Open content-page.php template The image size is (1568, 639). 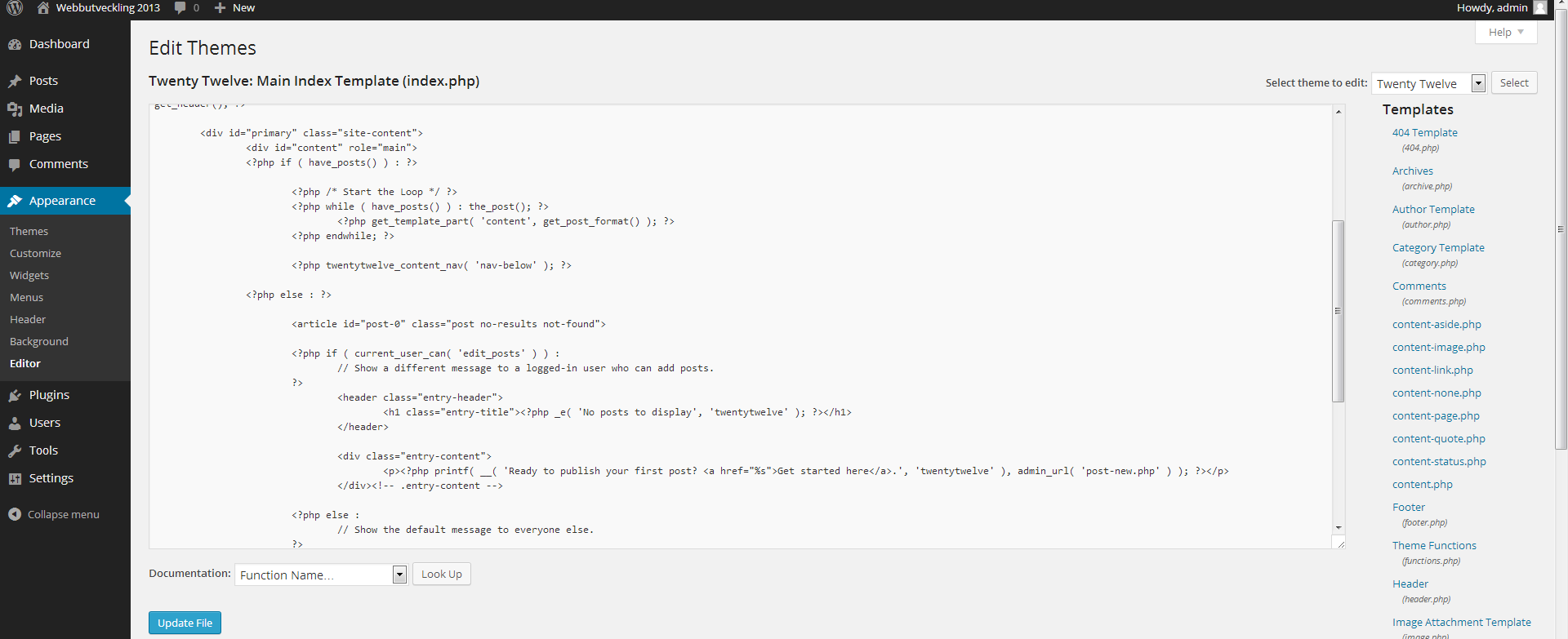[1436, 415]
